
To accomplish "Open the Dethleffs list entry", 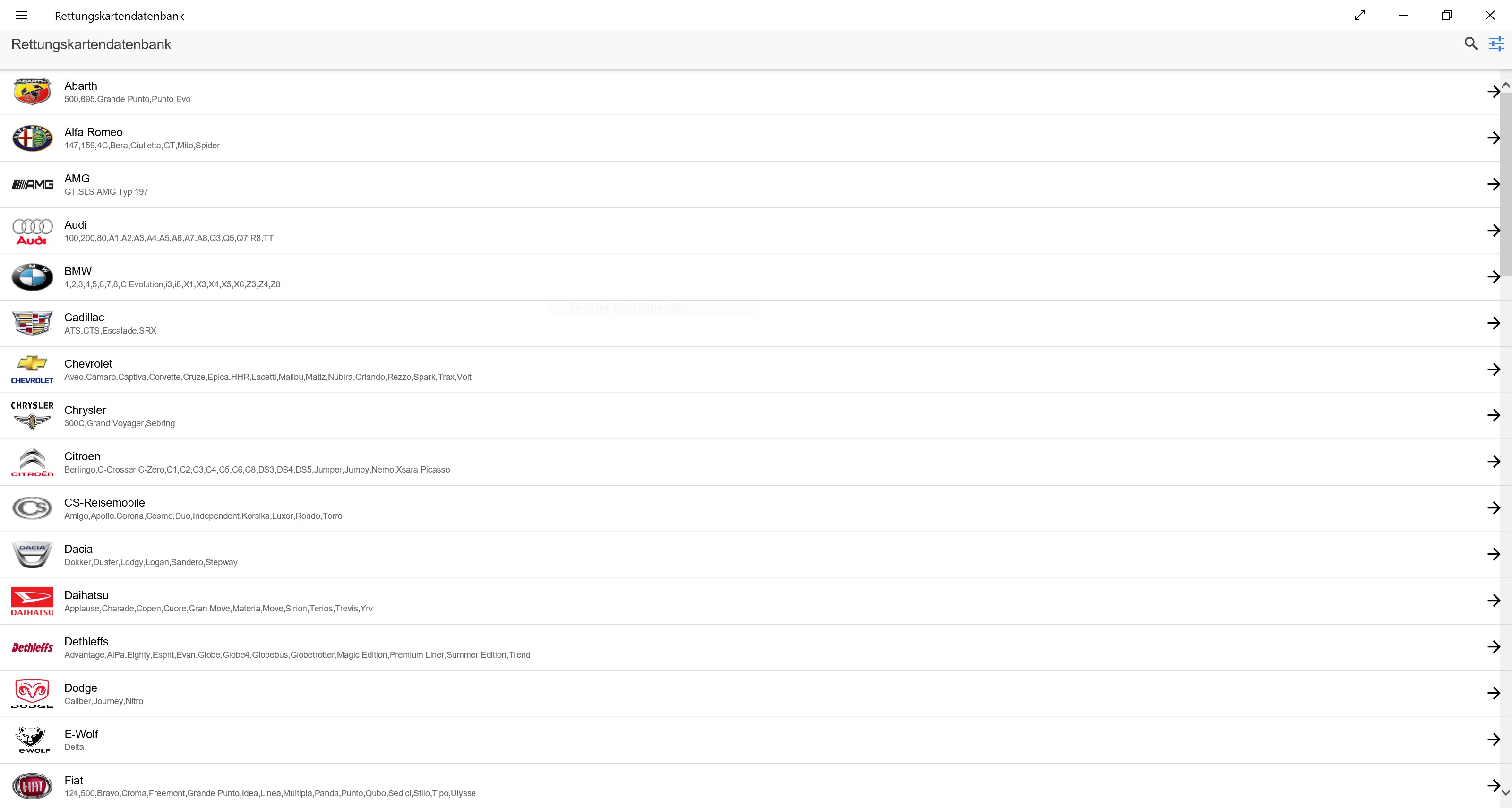I will [86, 641].
